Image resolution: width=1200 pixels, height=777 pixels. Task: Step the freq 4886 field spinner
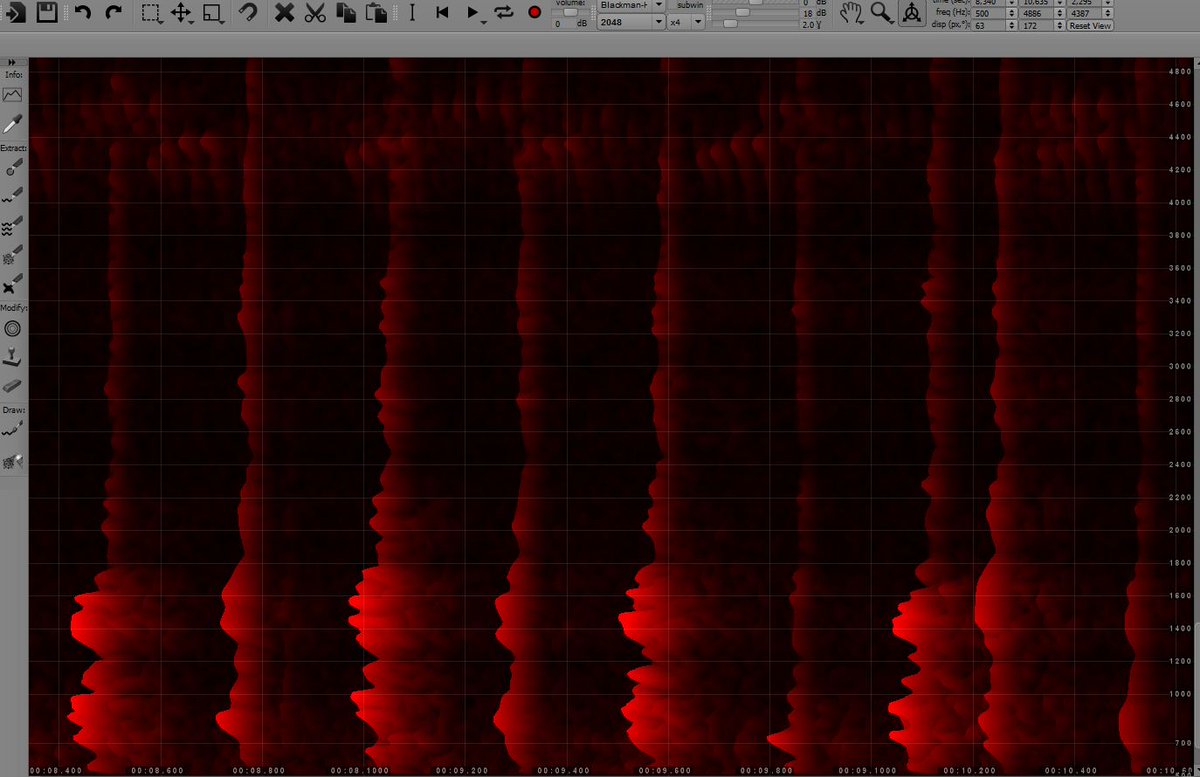click(1062, 14)
